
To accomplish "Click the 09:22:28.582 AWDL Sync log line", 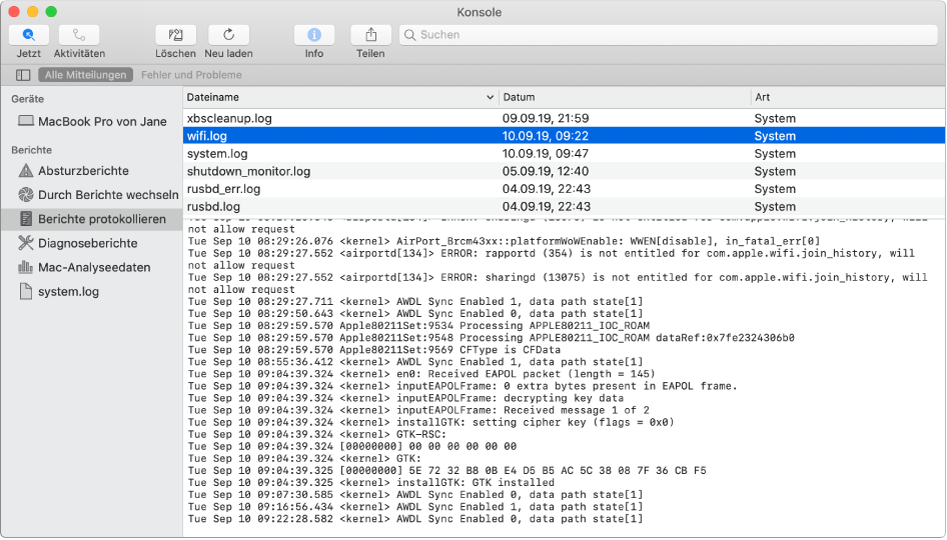I will tap(415, 519).
